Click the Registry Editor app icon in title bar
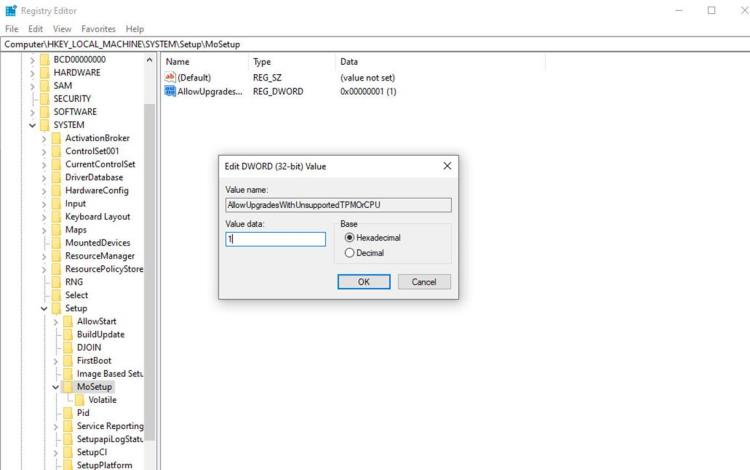Screen dimensions: 750x470 tap(10, 10)
